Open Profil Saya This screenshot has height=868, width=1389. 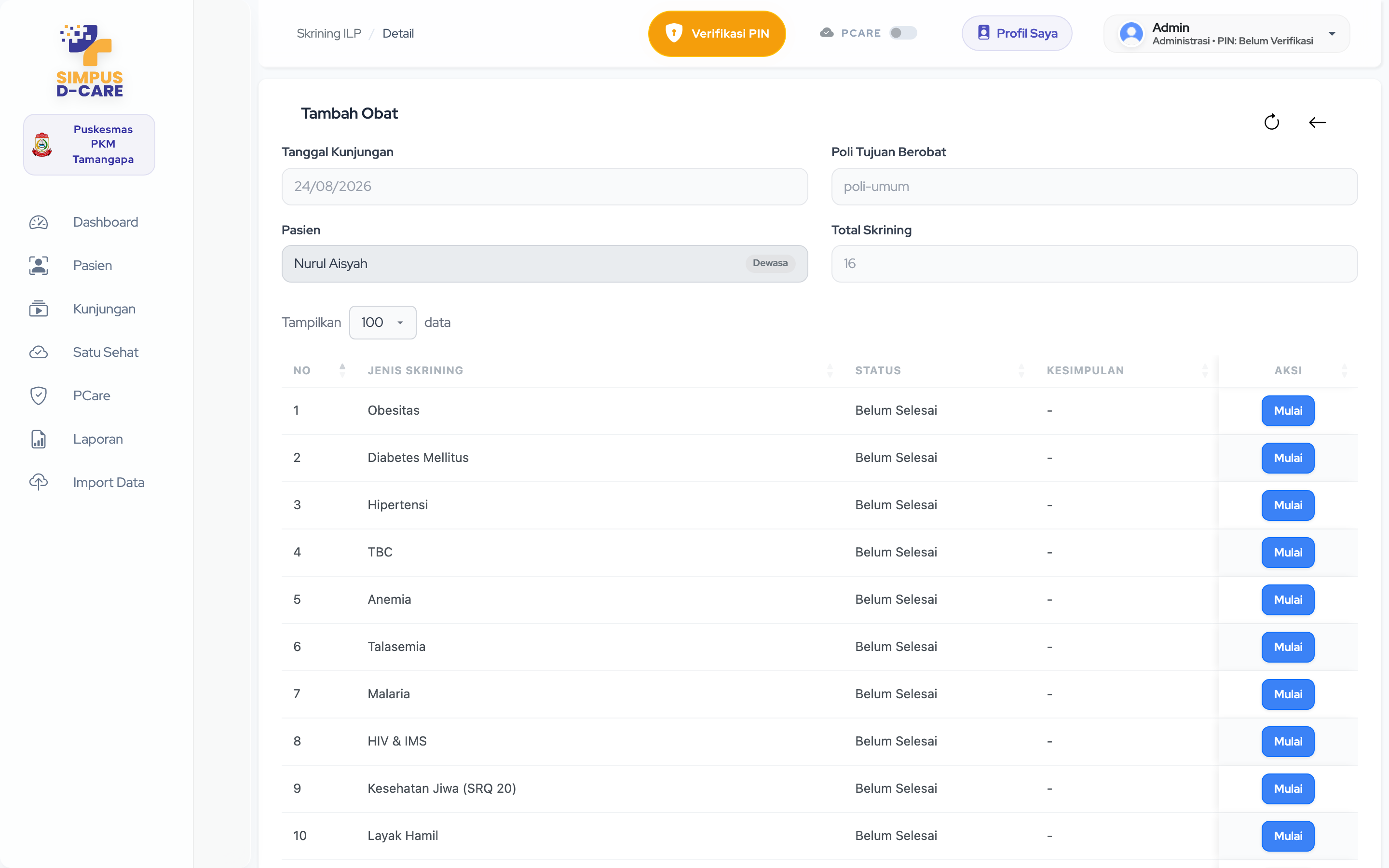click(x=1017, y=33)
